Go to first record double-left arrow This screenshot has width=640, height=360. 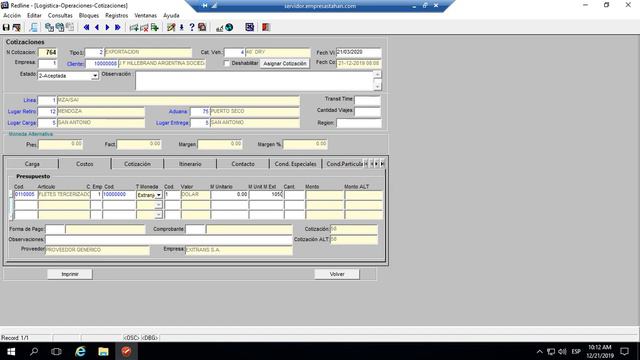tap(87, 27)
